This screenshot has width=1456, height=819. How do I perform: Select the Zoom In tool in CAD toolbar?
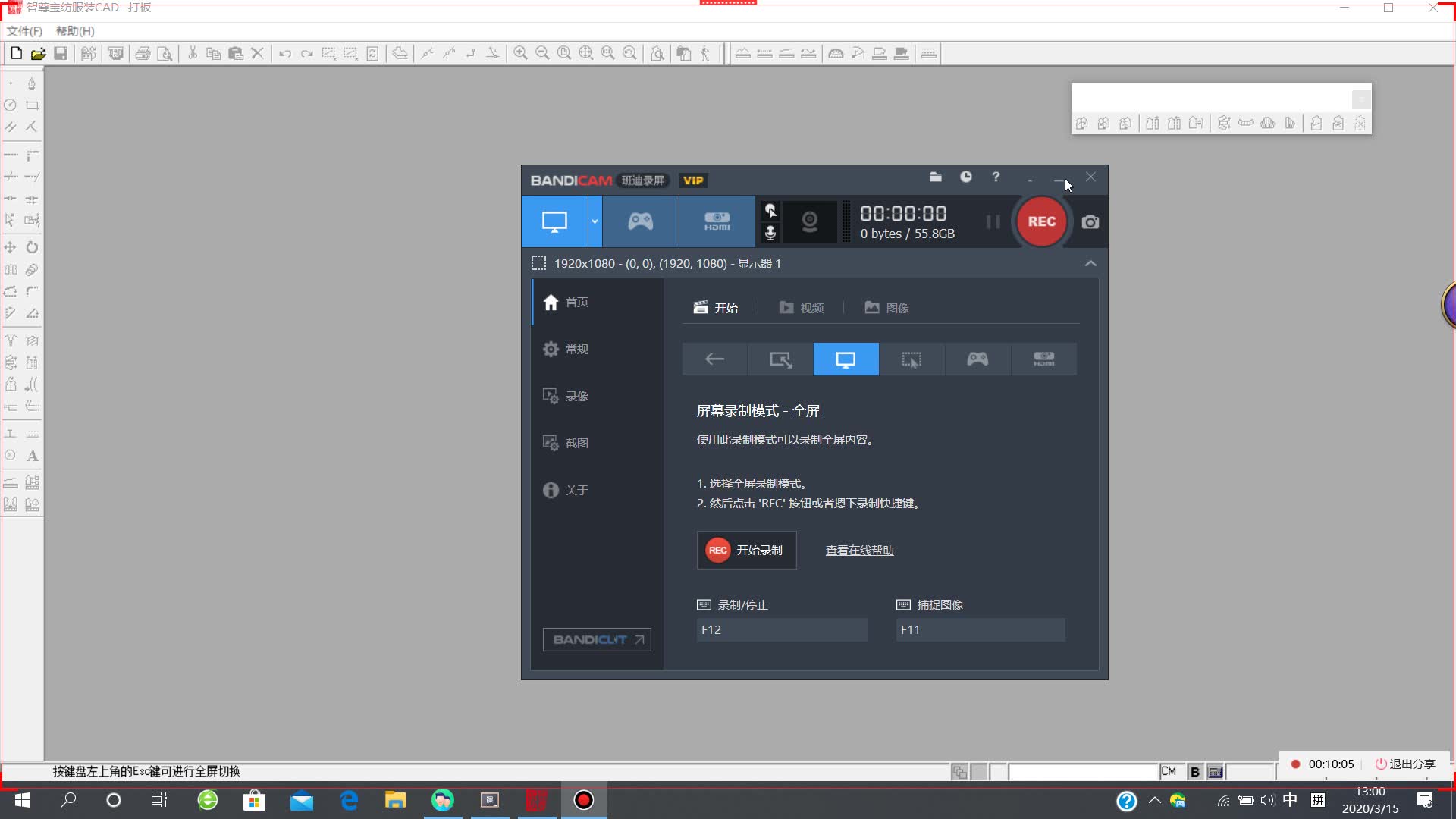520,53
